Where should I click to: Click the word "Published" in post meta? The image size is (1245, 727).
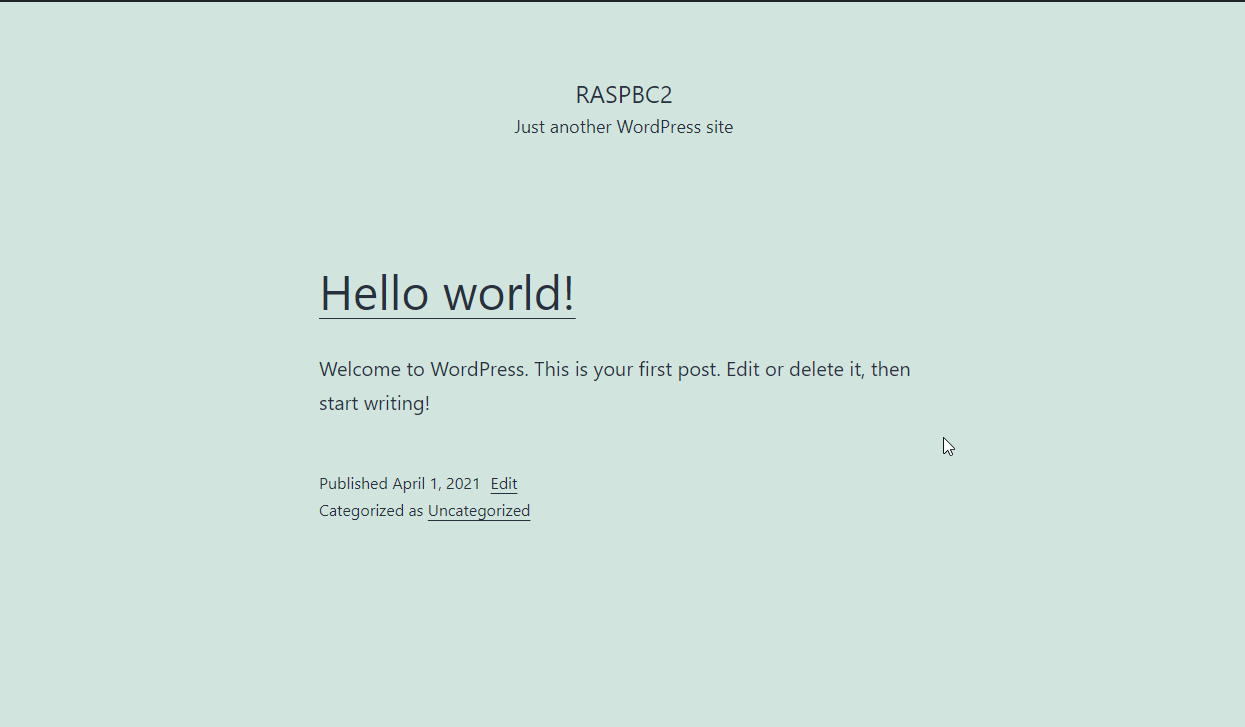[x=353, y=484]
